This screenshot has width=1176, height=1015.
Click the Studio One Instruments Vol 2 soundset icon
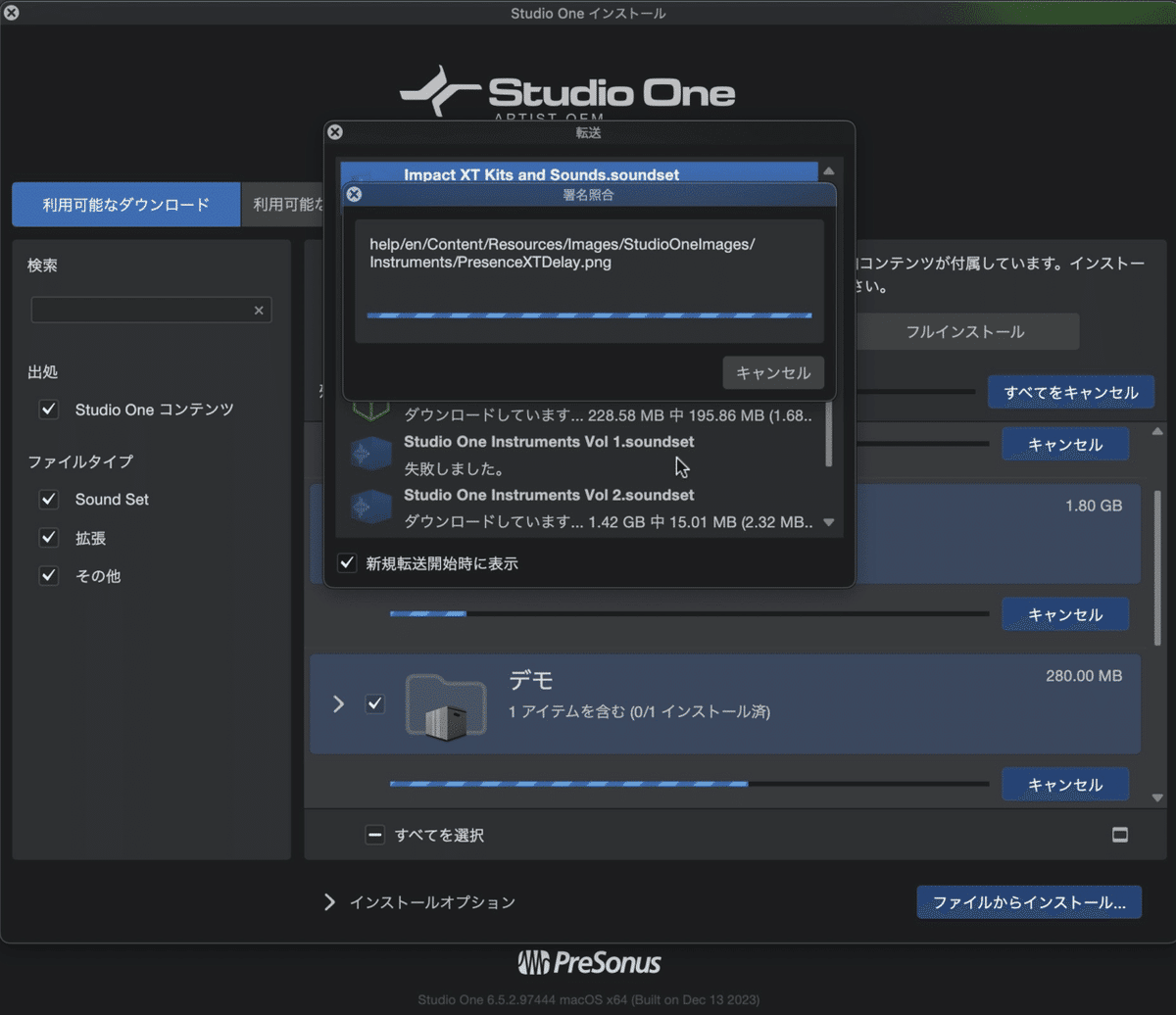pos(371,506)
